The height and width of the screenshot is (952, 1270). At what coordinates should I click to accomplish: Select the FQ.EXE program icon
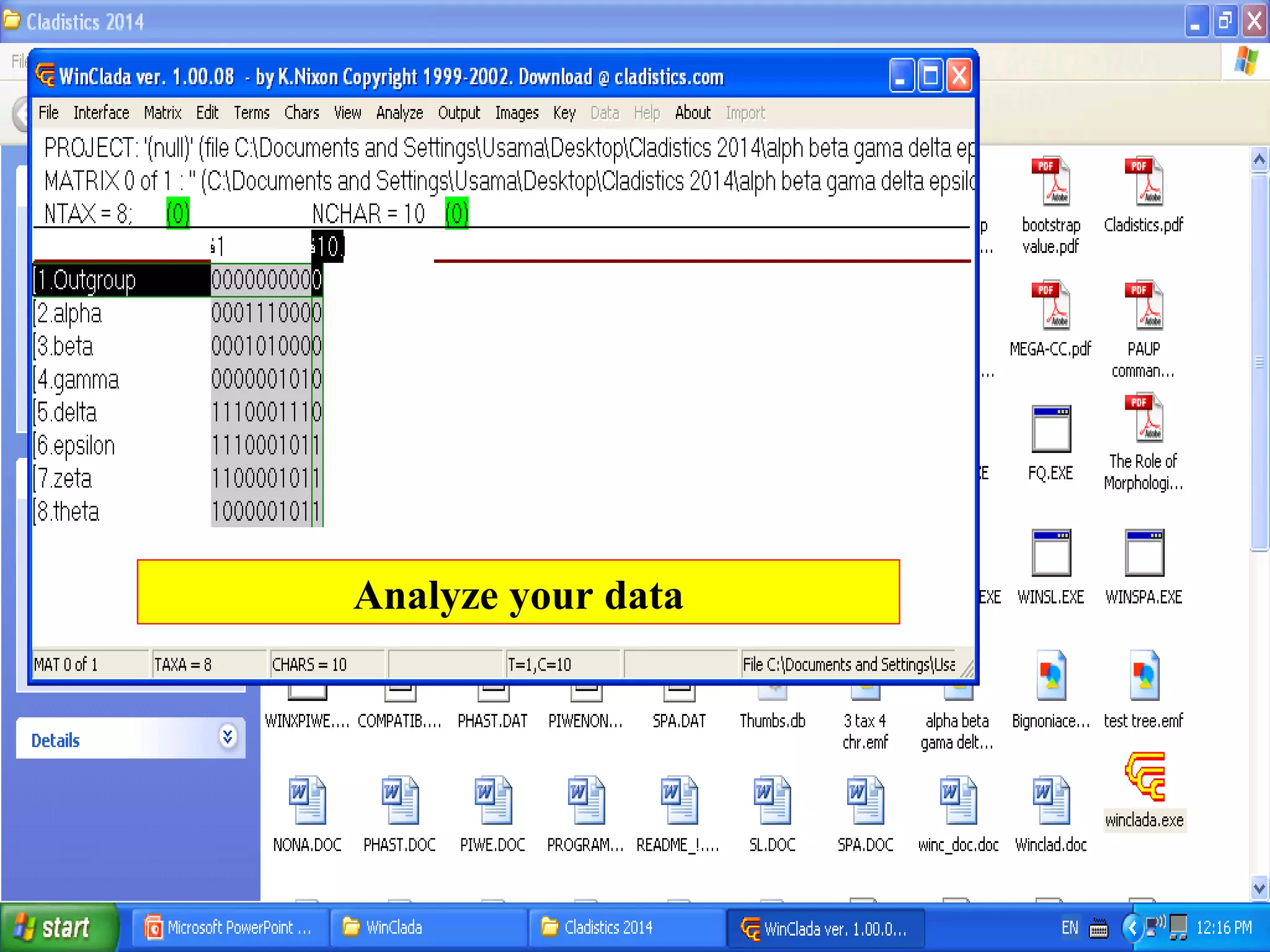pyautogui.click(x=1051, y=429)
